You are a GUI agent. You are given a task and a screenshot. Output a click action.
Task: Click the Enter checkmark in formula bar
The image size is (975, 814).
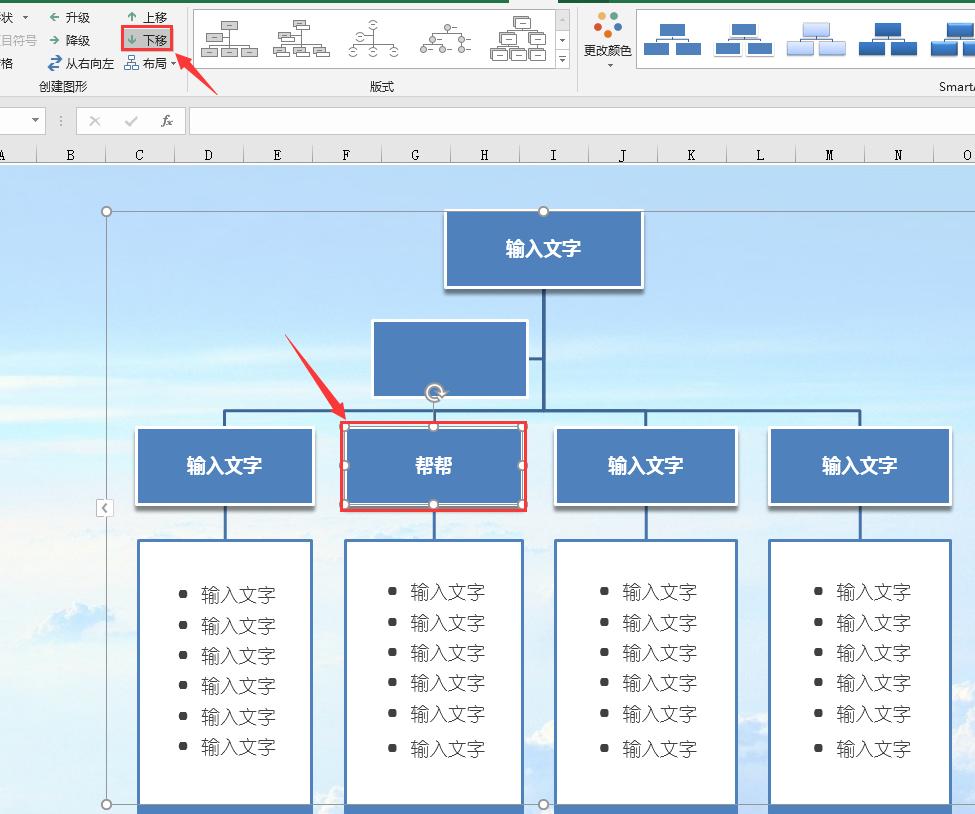(x=129, y=121)
